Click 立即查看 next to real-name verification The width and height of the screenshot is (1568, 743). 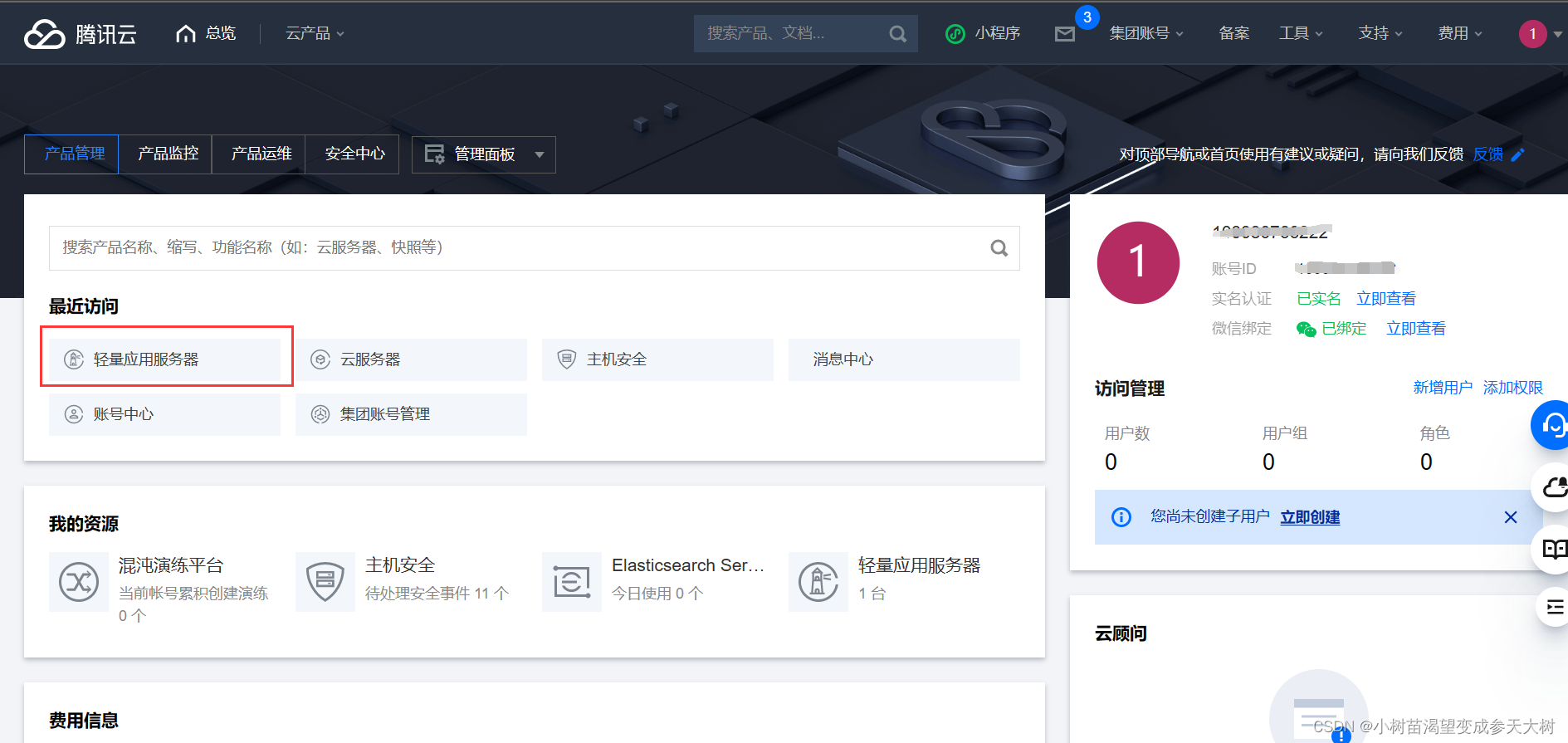[x=1386, y=299]
